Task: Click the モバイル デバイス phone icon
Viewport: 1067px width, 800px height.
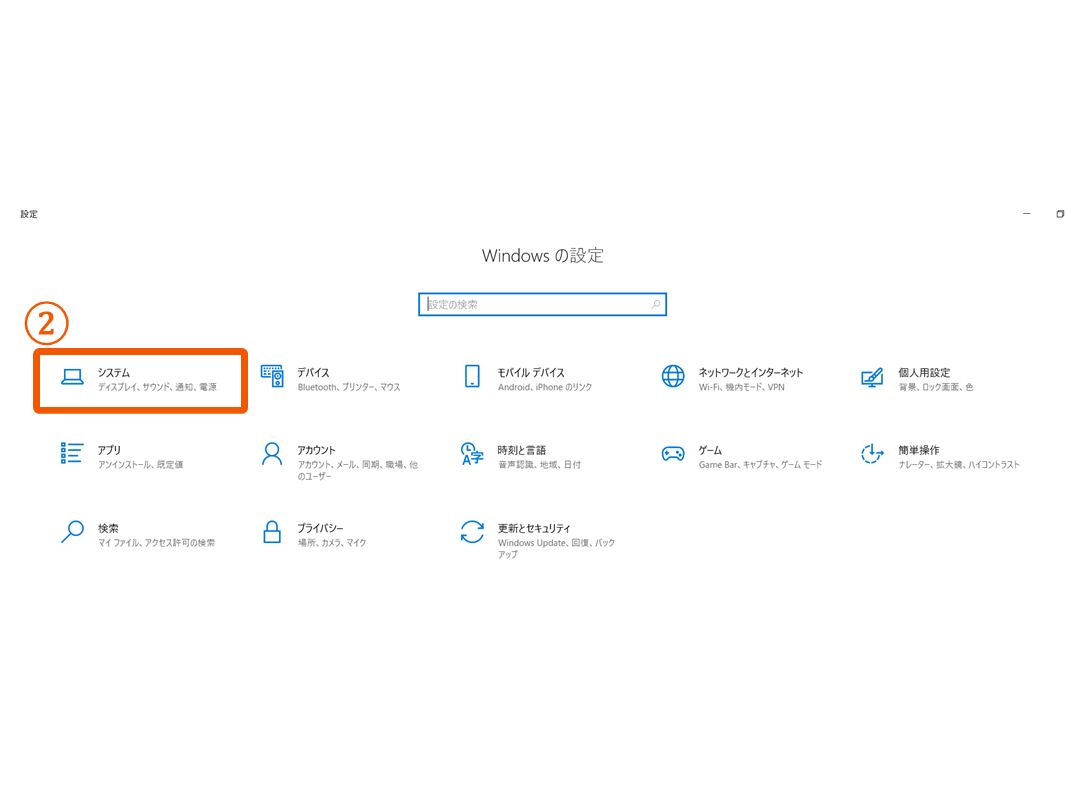Action: pos(472,376)
